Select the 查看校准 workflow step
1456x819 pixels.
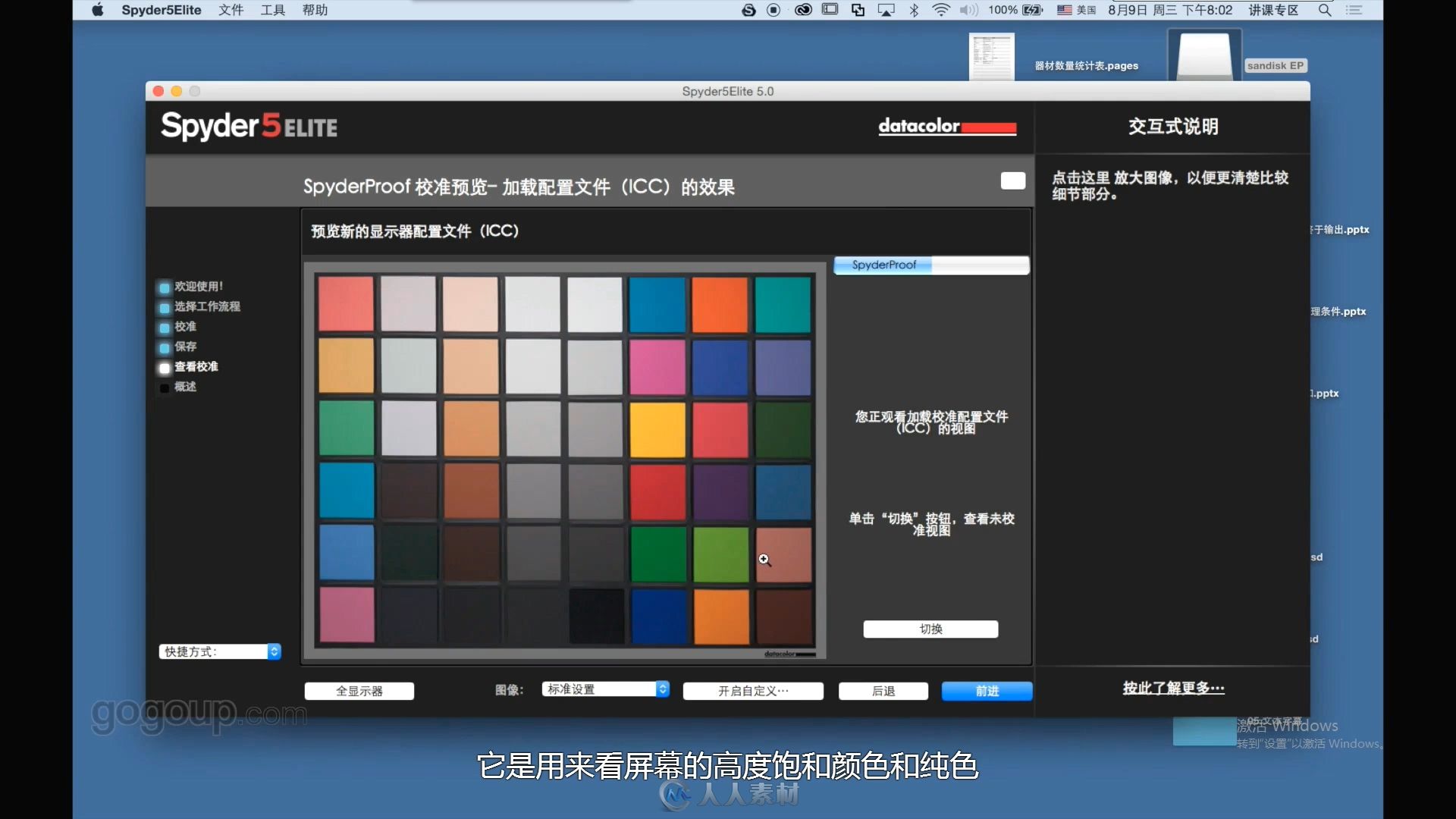point(196,367)
